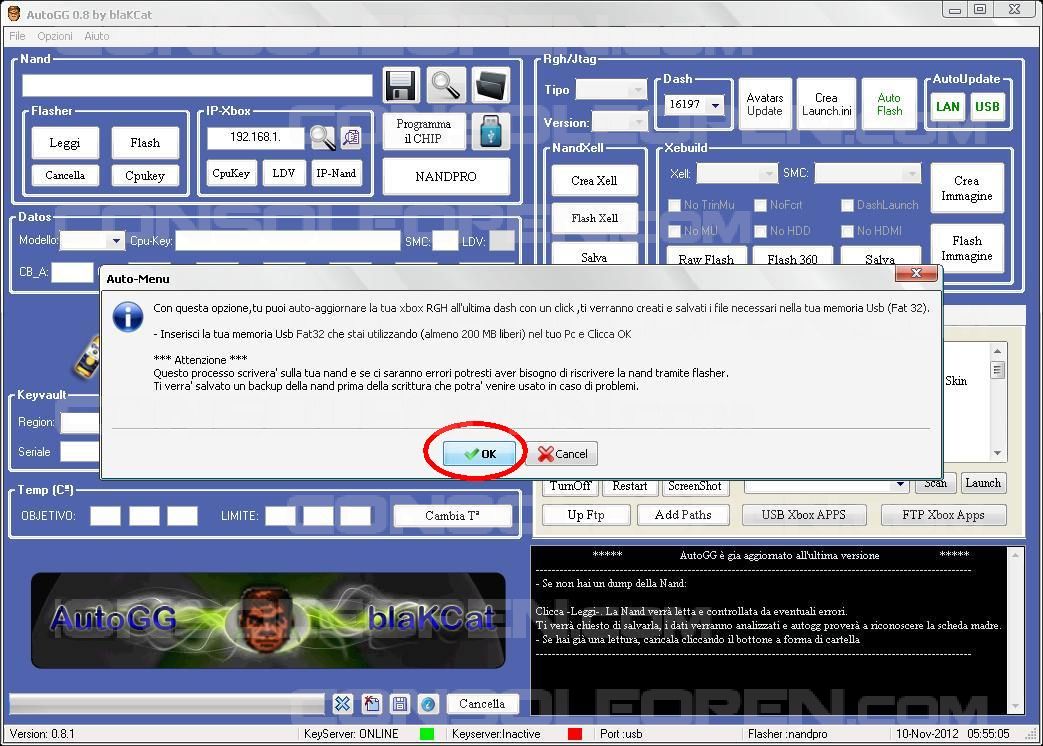Click the floppy disk save icon in Nand

401,86
